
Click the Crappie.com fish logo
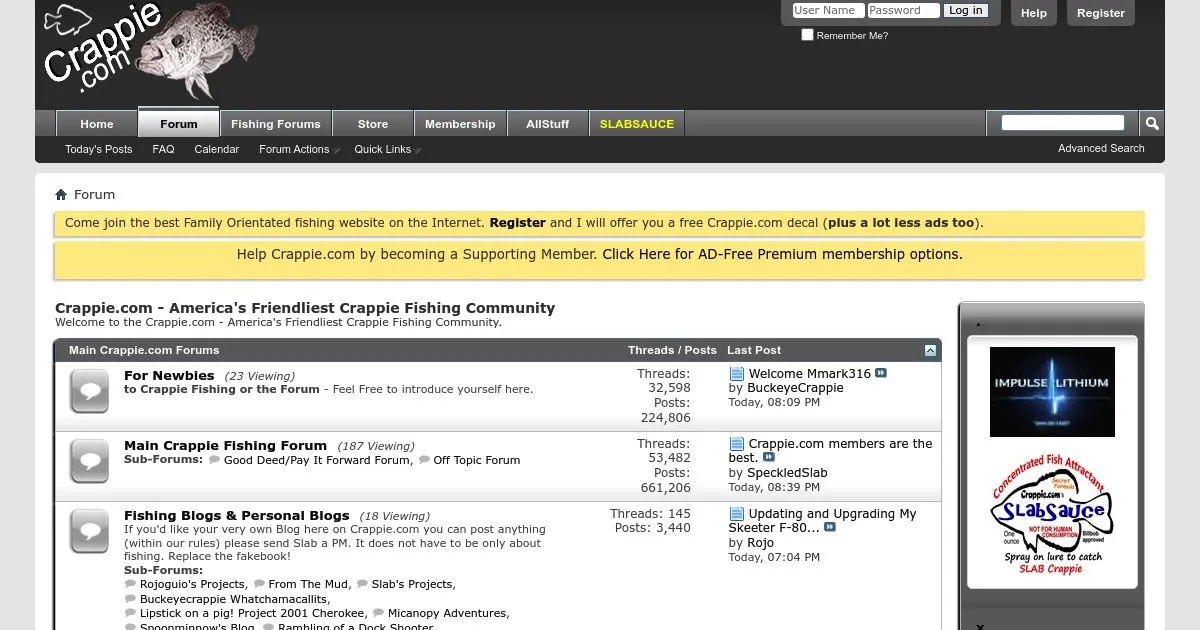[x=150, y=48]
